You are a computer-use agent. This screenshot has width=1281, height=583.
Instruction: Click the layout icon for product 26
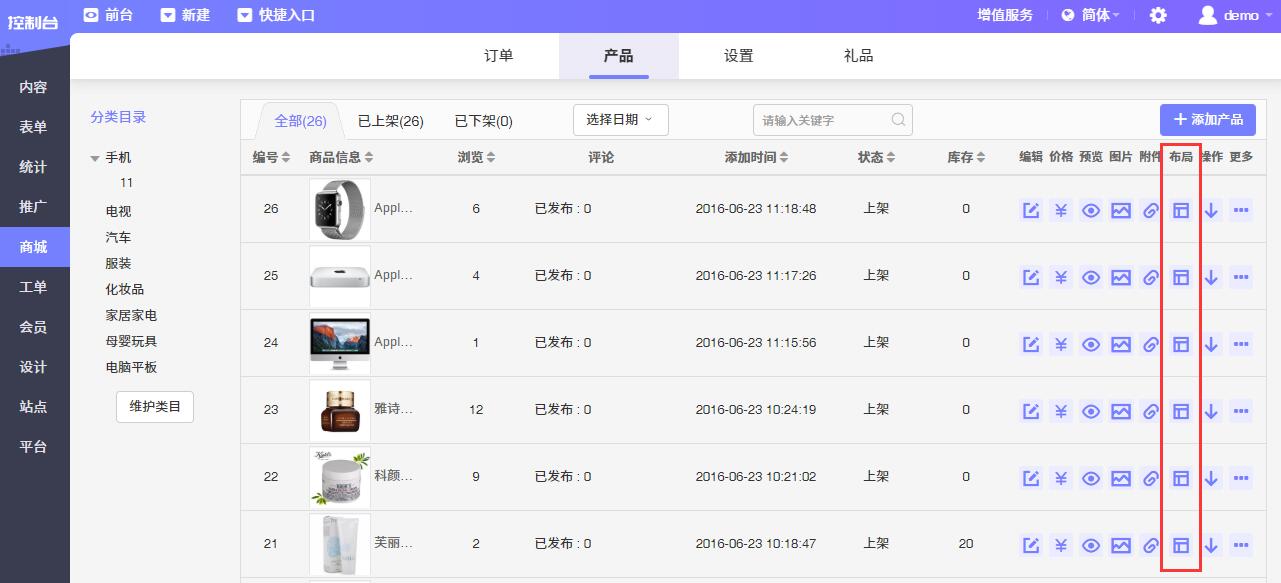tap(1181, 210)
